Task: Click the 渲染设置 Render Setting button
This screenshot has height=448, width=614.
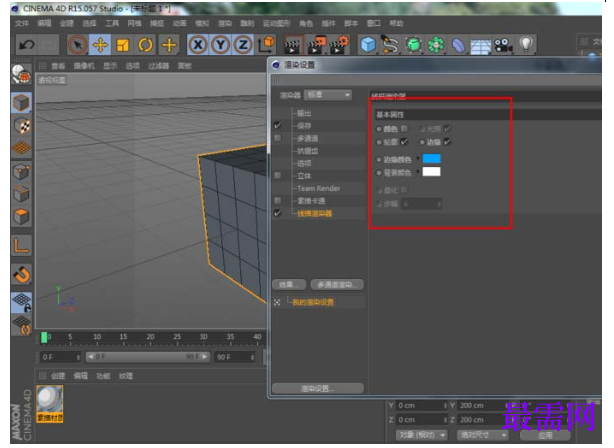Action: [318, 388]
